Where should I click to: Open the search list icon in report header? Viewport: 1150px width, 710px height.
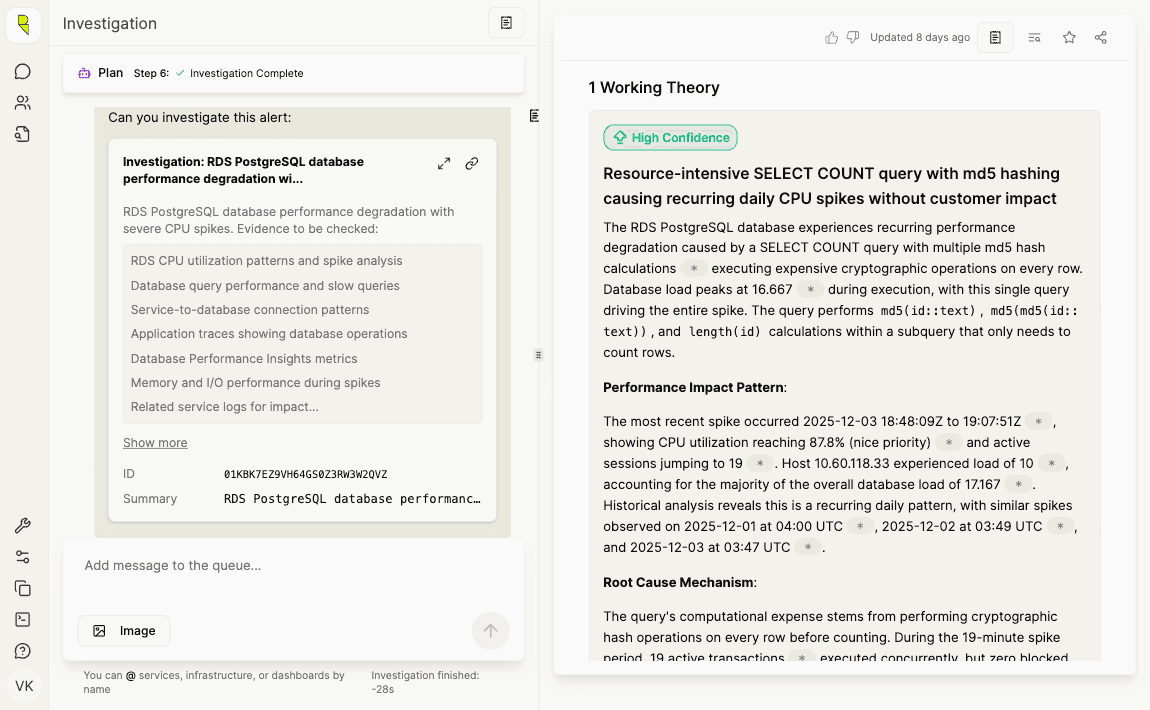1035,37
